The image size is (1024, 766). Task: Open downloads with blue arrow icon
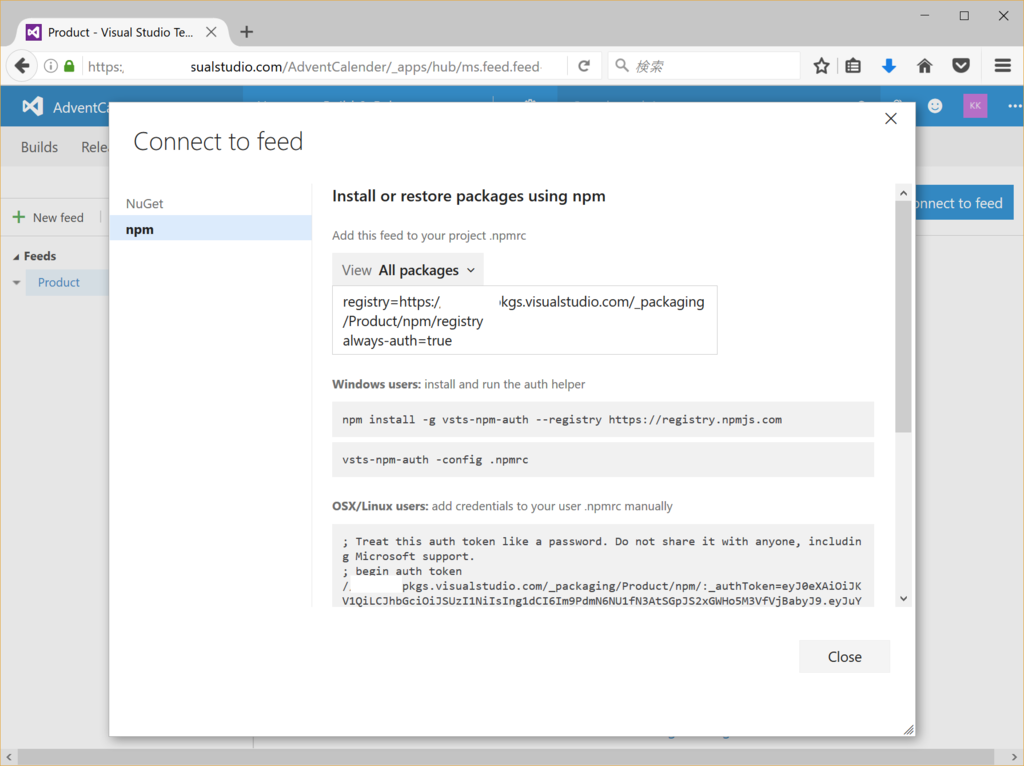pos(889,66)
